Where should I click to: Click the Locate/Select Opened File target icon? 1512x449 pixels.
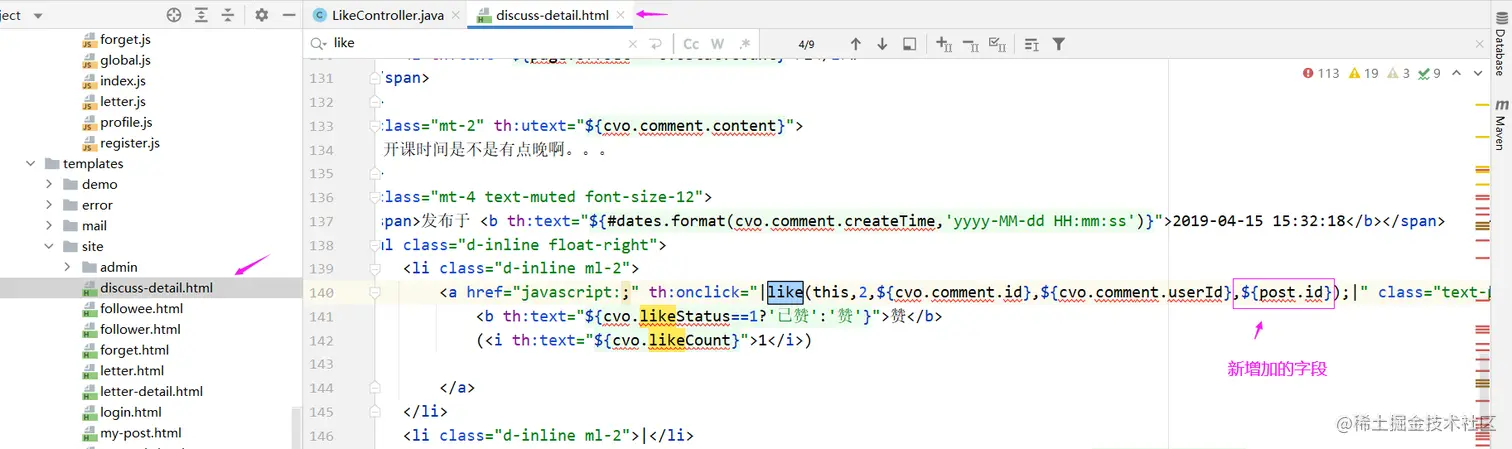coord(174,15)
